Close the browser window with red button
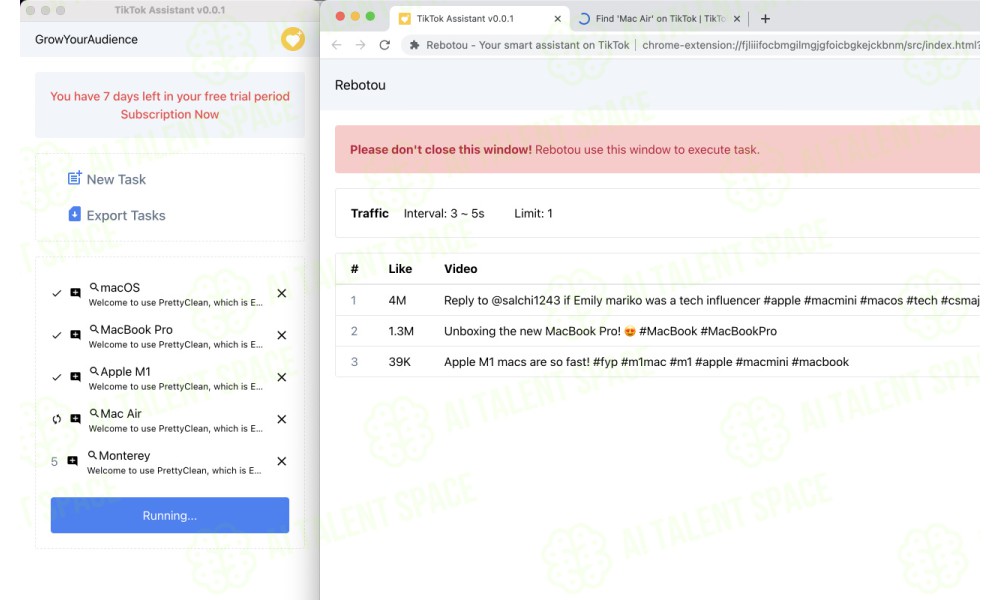Viewport: 1000px width, 600px height. (x=340, y=17)
